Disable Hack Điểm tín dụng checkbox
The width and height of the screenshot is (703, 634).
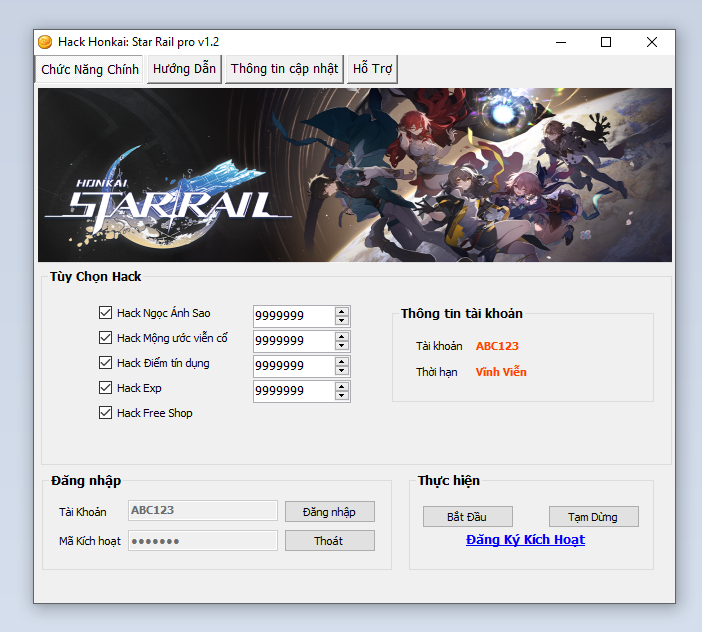(106, 363)
